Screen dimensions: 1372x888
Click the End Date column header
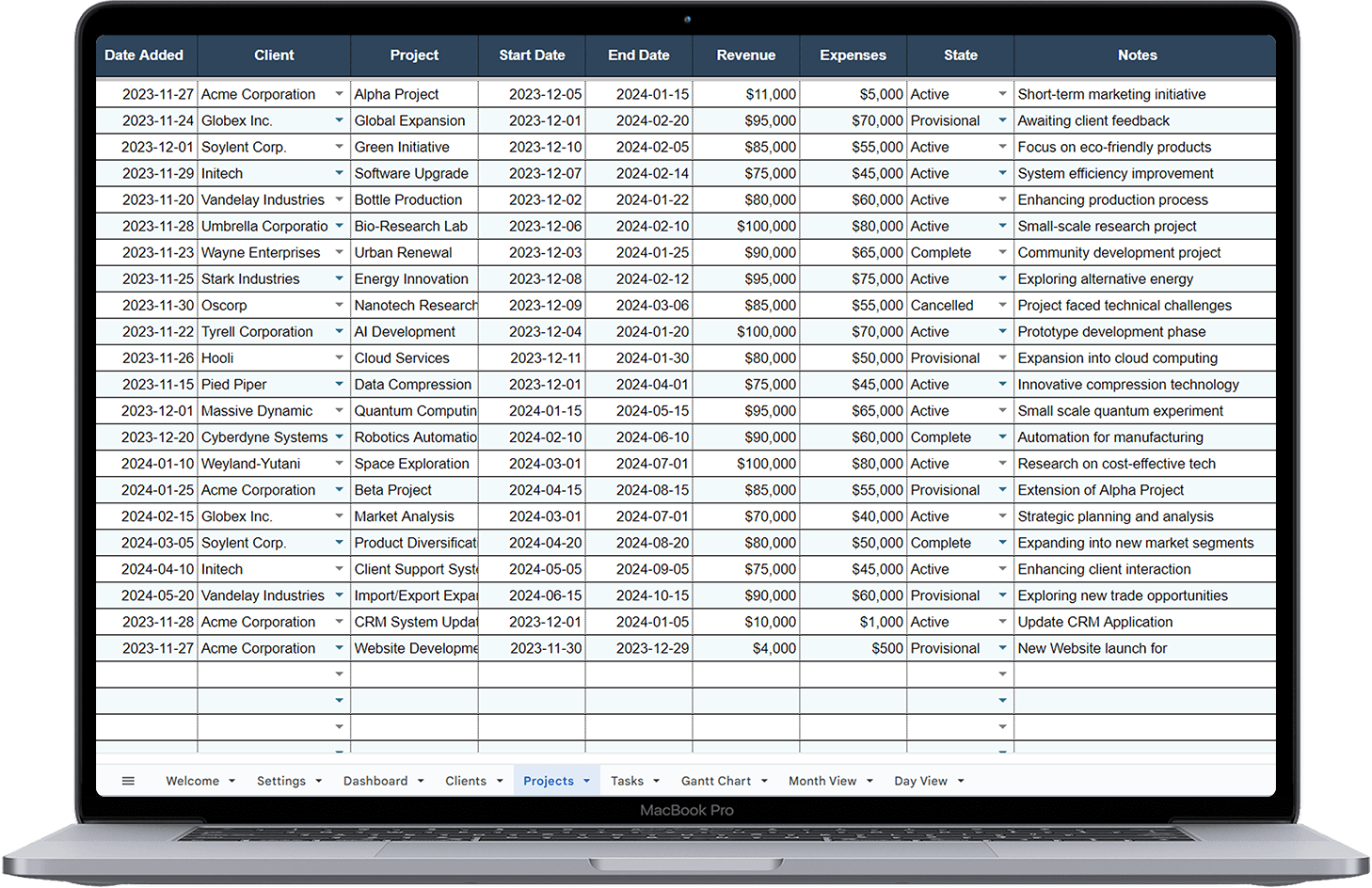pos(639,55)
